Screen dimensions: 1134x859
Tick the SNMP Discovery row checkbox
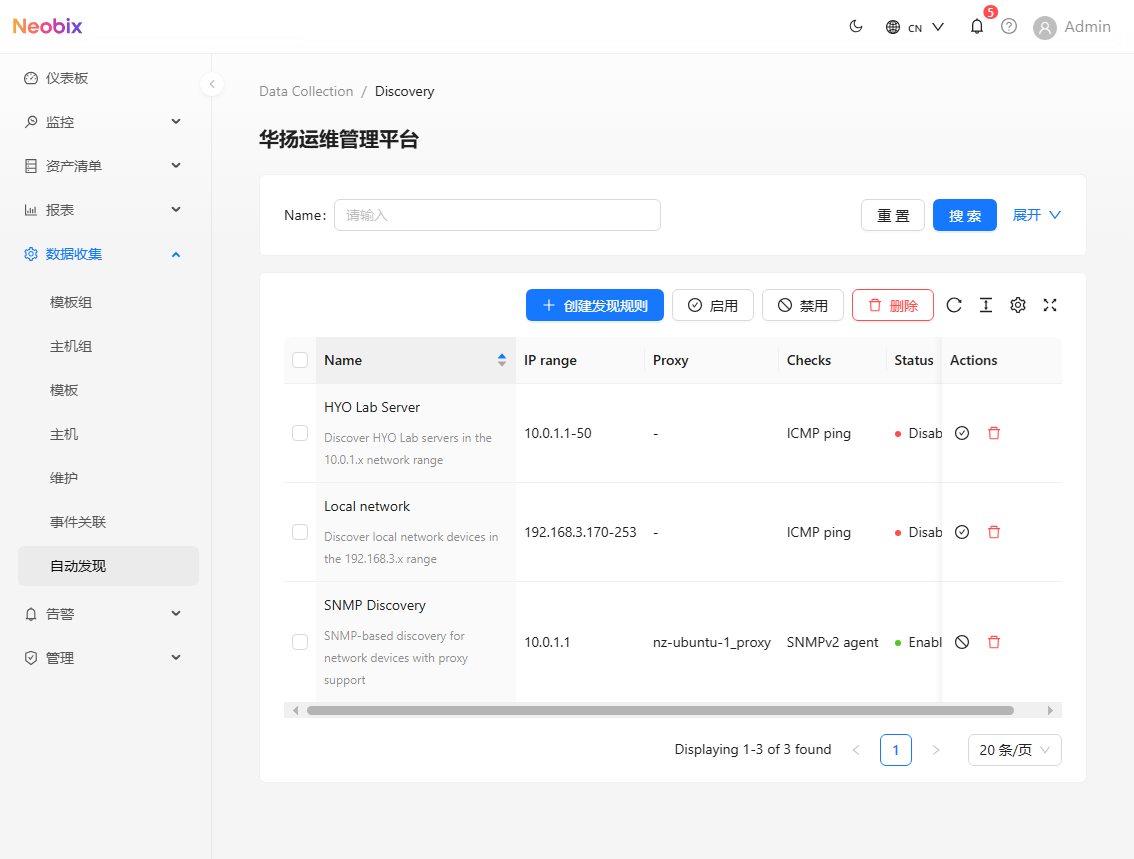coord(300,642)
